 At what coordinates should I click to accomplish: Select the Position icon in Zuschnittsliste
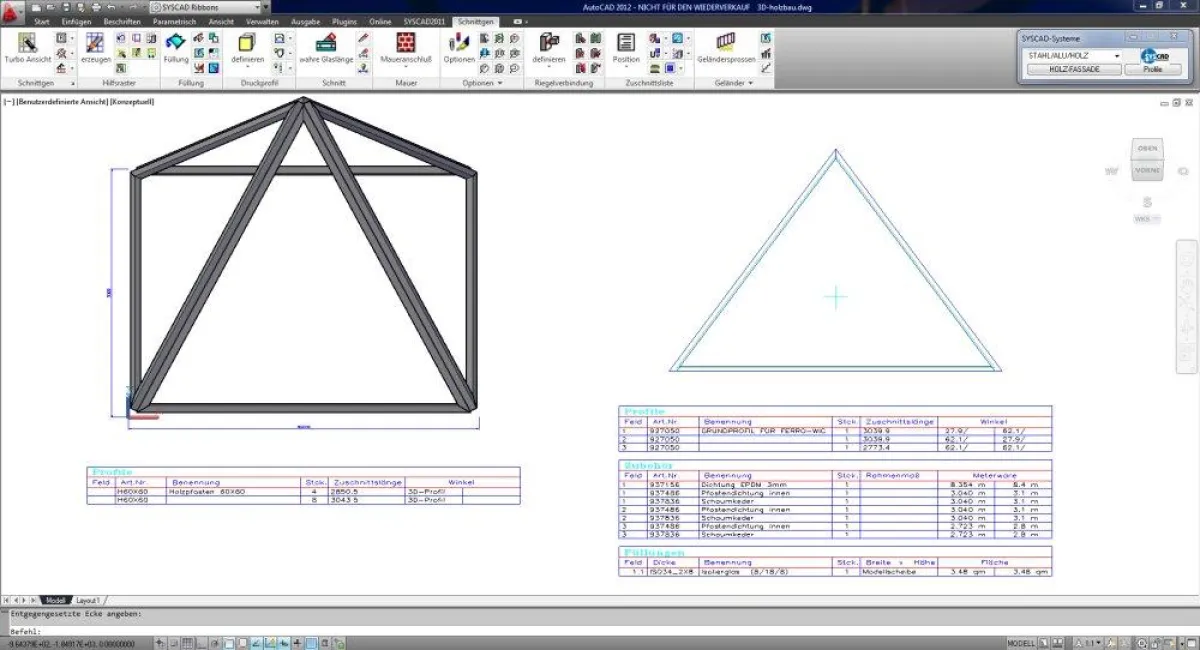click(x=626, y=43)
